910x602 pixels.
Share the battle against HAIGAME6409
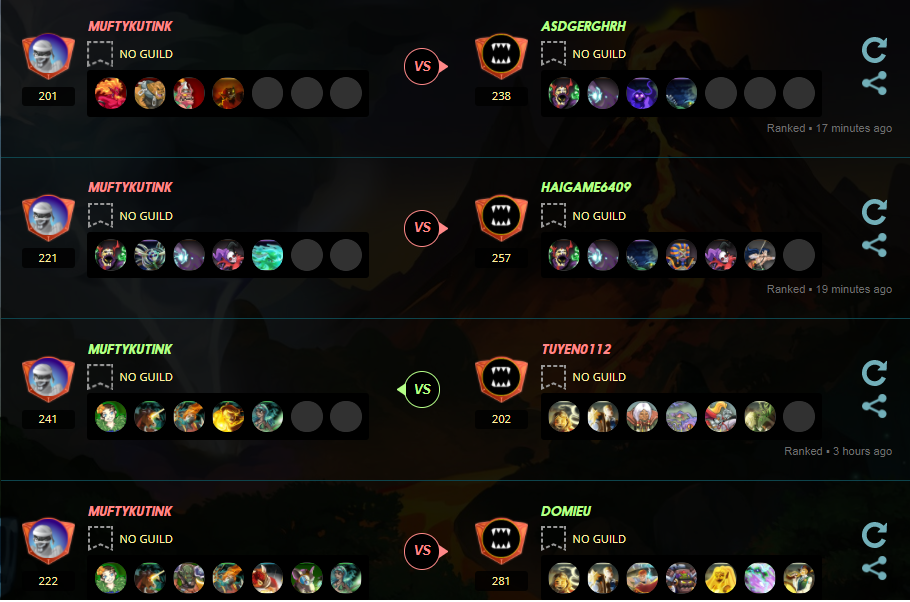tap(874, 245)
